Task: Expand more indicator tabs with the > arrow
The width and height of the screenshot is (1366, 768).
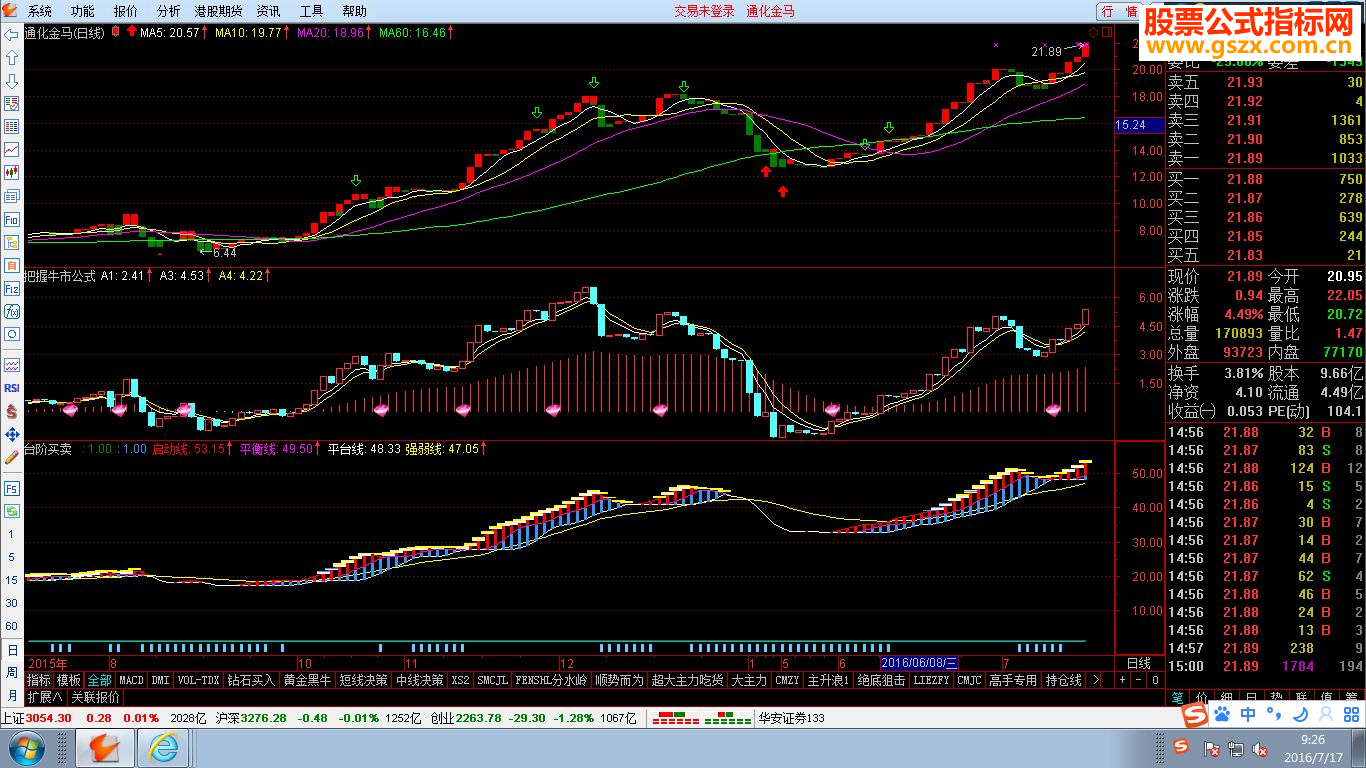Action: coord(1096,680)
